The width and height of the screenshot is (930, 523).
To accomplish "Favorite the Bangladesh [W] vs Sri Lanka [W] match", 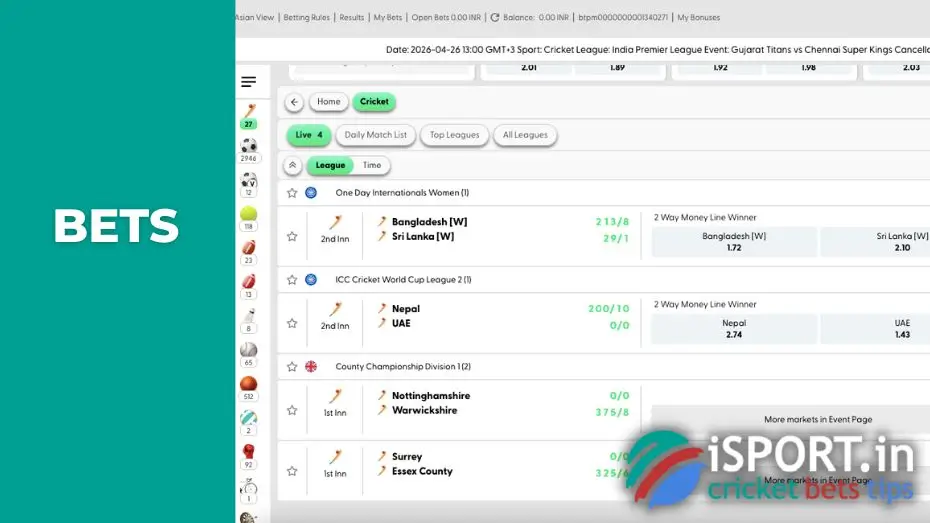I will pos(292,237).
